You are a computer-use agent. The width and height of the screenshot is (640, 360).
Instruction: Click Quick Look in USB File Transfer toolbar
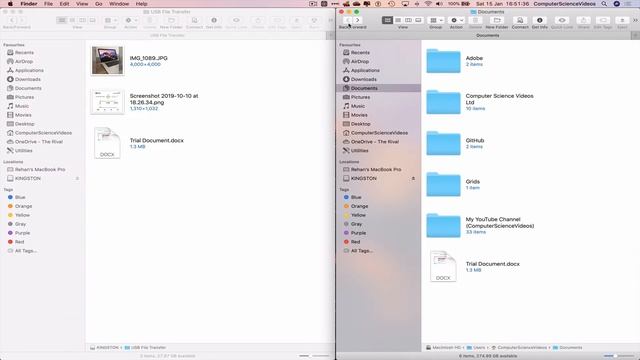(236, 20)
